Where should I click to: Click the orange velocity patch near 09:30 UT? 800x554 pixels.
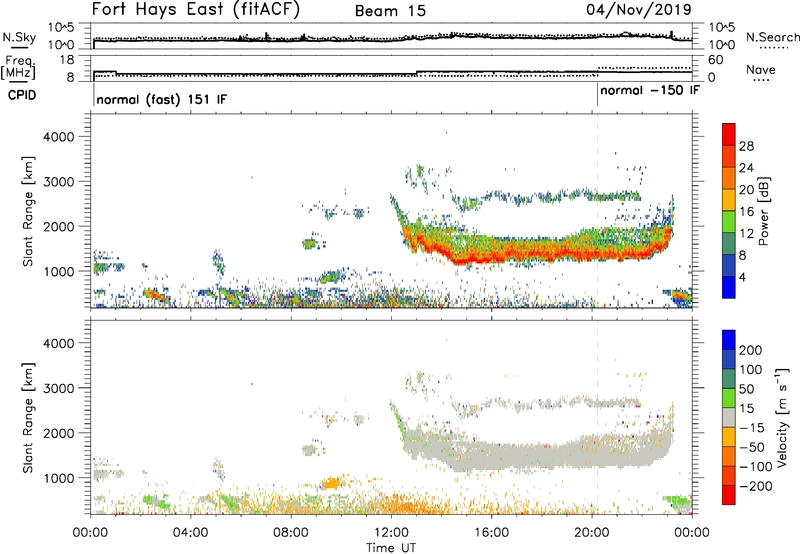[331, 482]
